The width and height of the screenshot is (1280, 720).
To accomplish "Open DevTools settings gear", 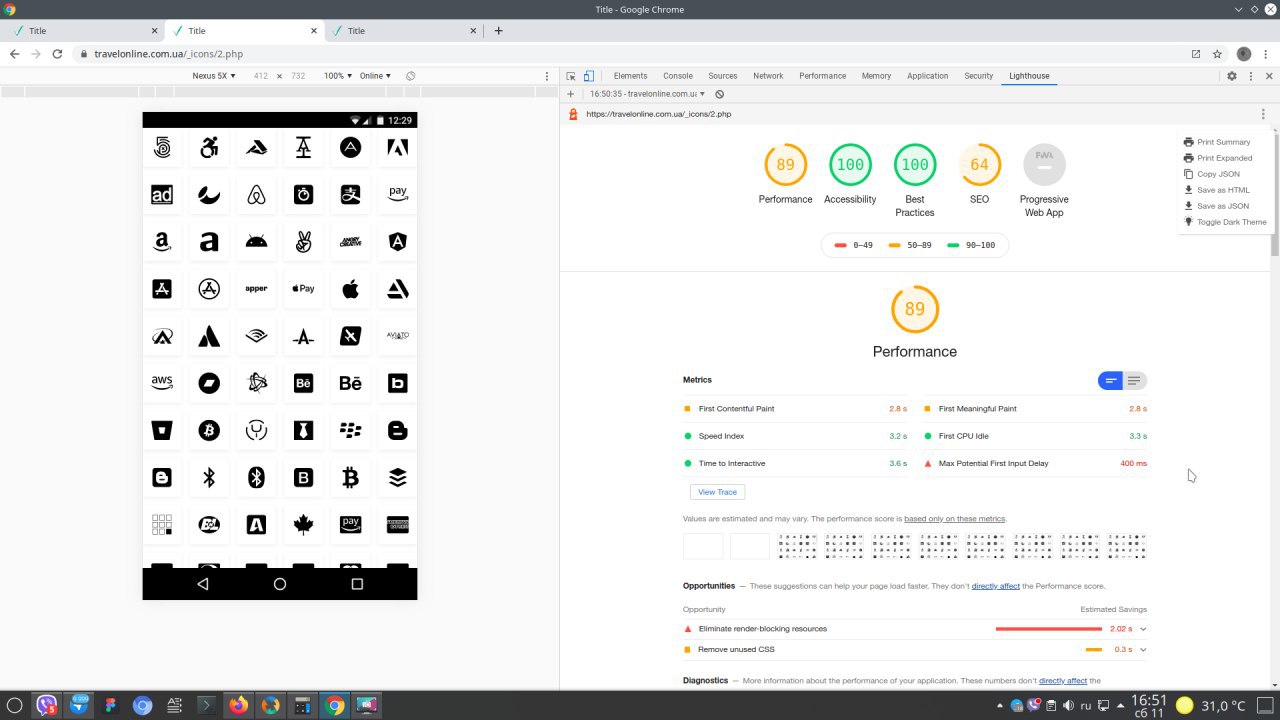I will coord(1232,76).
